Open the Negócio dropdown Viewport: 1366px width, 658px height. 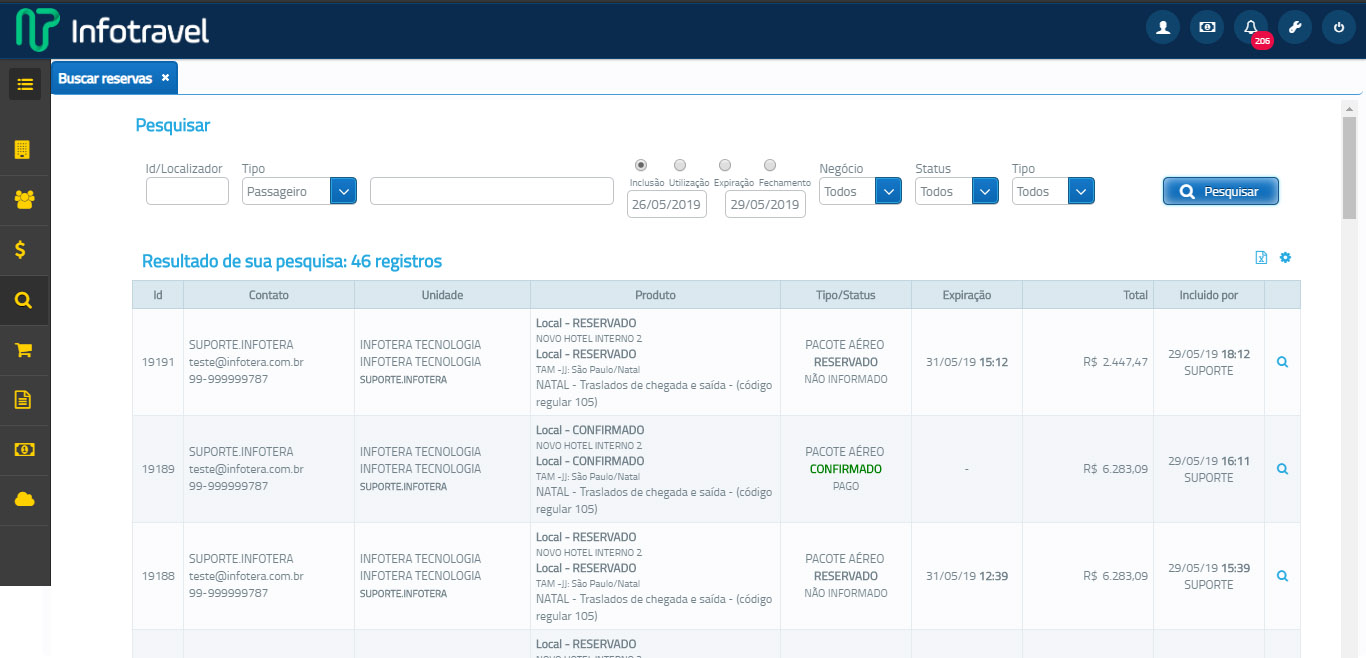pyautogui.click(x=888, y=191)
